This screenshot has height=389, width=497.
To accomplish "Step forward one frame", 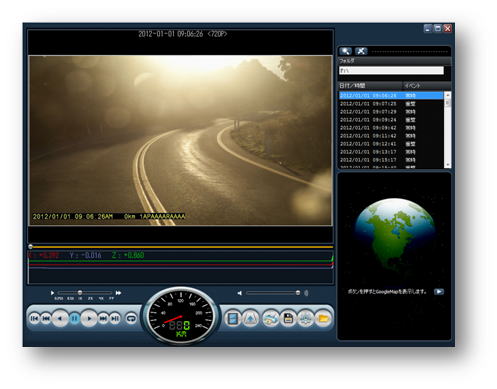I will pyautogui.click(x=115, y=319).
